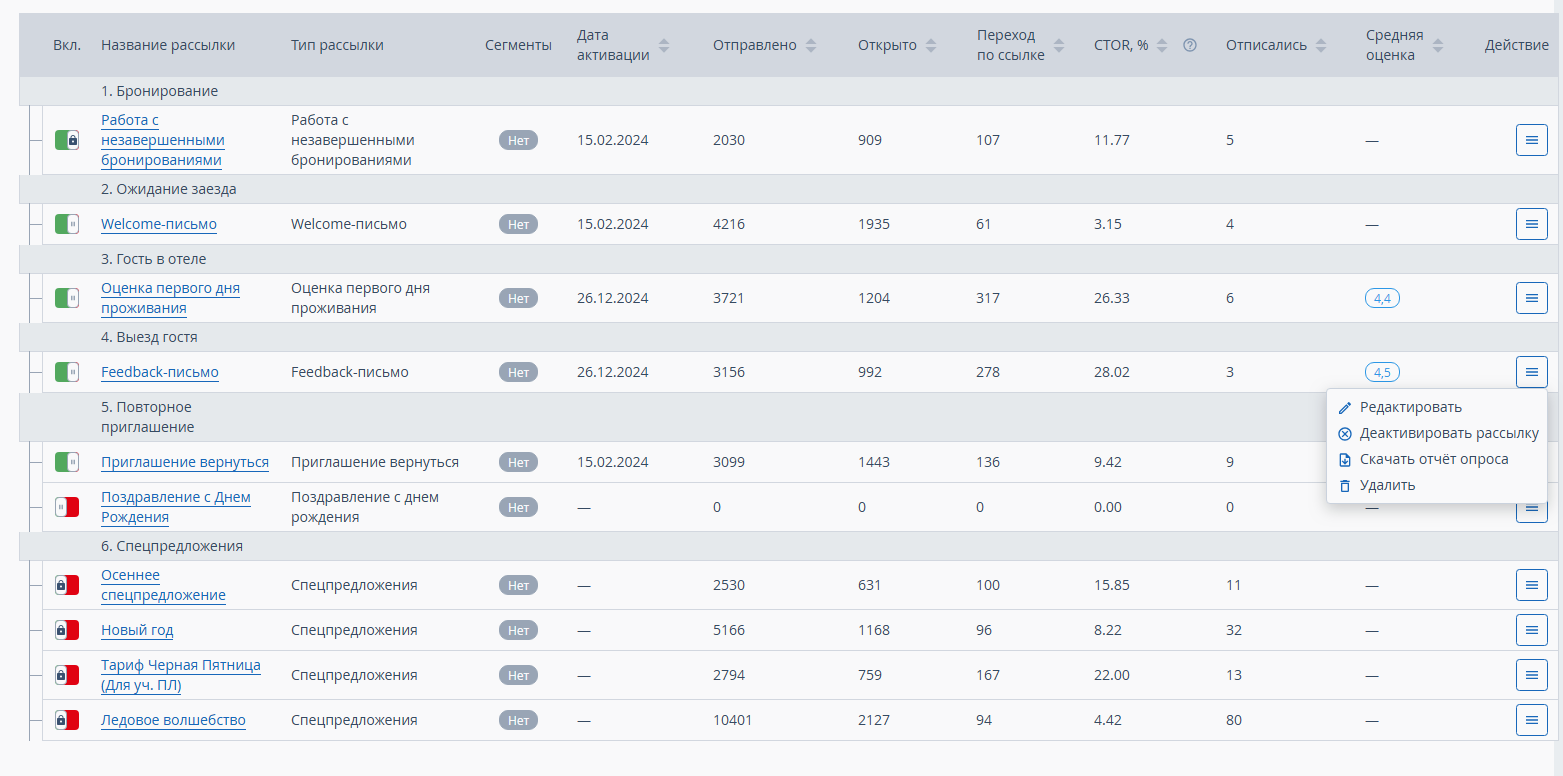Click the 10401 sent count cell

click(x=732, y=720)
